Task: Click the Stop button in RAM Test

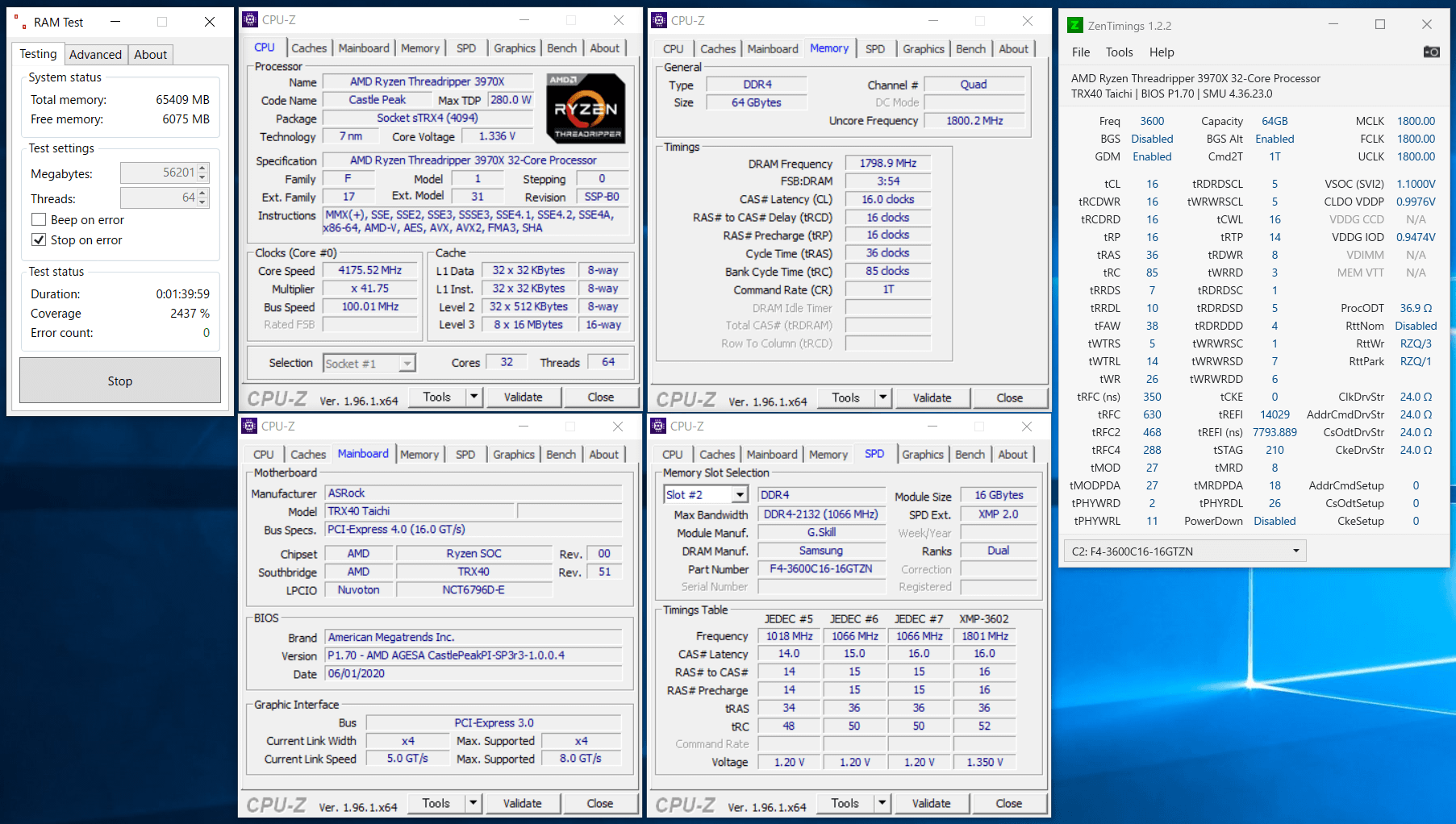Action: pyautogui.click(x=120, y=381)
